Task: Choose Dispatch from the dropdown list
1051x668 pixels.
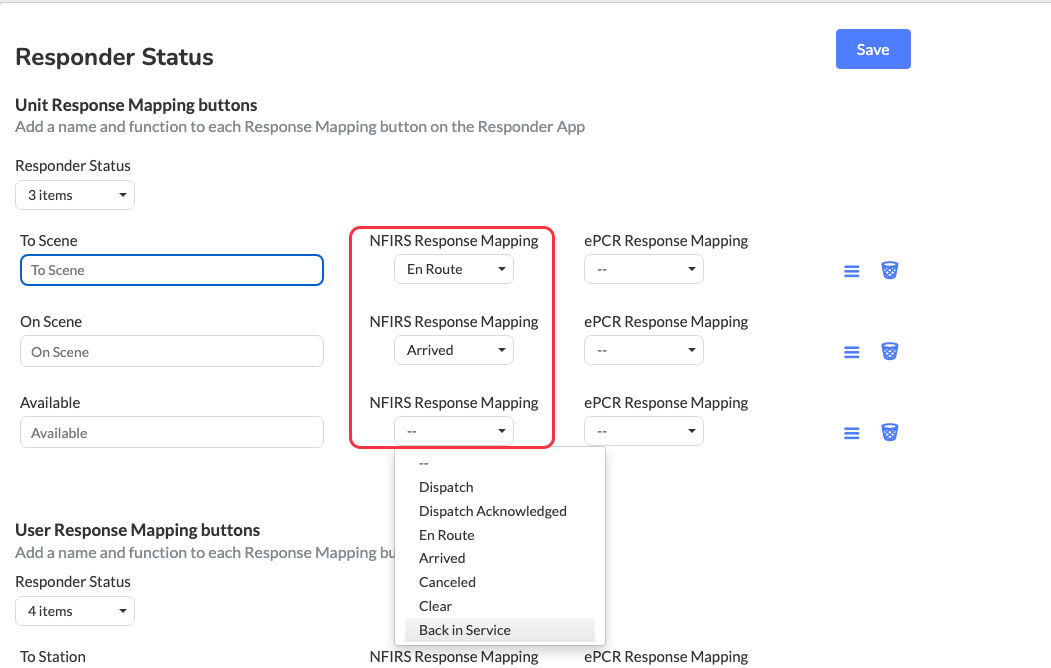Action: coord(499,487)
